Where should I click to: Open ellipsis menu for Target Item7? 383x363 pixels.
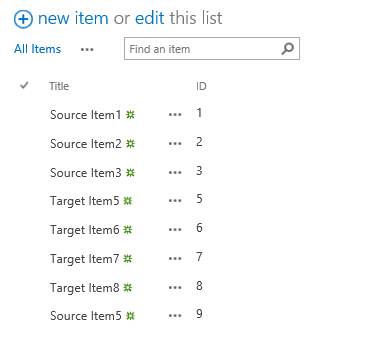[175, 258]
